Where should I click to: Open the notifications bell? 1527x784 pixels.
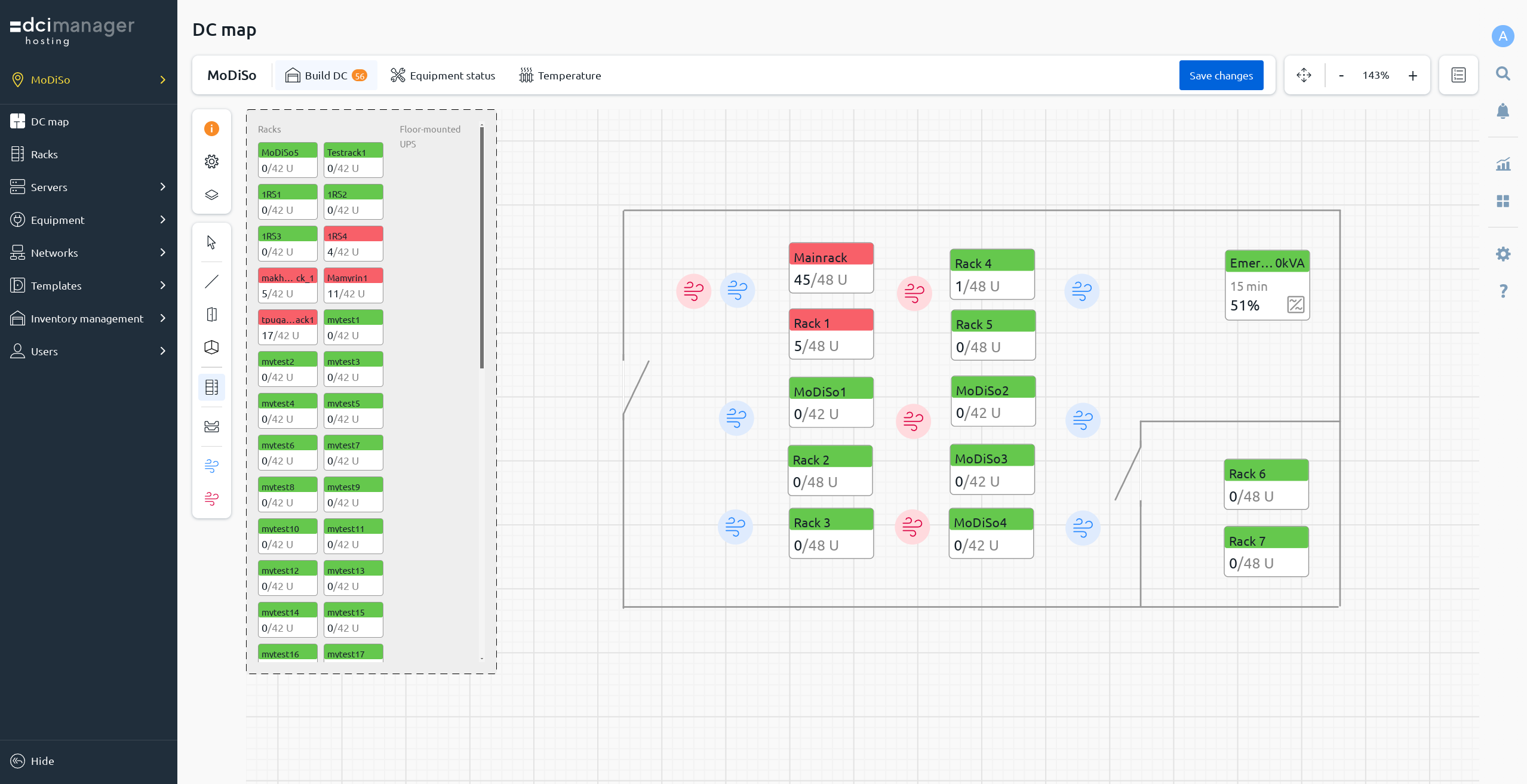1503,111
